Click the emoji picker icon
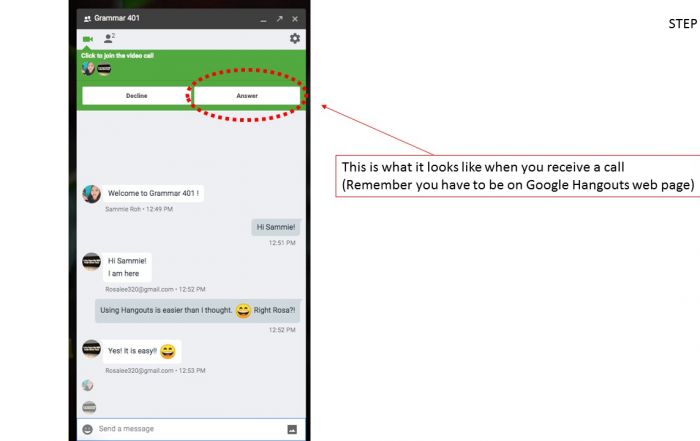This screenshot has width=700, height=441. pos(88,429)
